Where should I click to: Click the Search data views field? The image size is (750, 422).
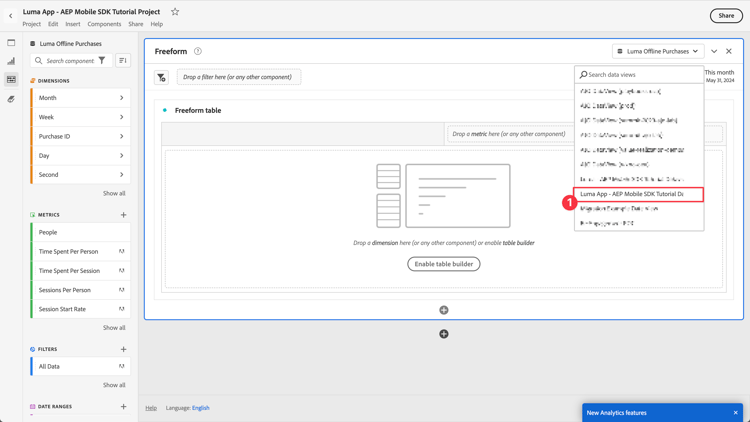click(639, 75)
